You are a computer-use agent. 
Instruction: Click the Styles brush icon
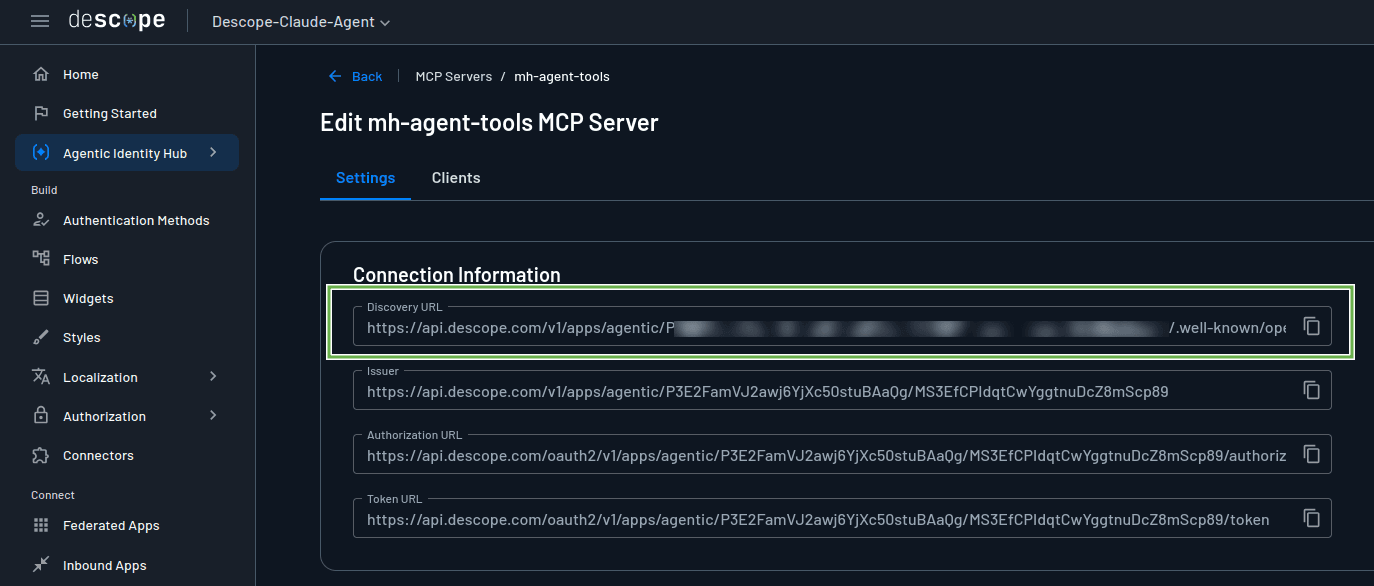41,337
